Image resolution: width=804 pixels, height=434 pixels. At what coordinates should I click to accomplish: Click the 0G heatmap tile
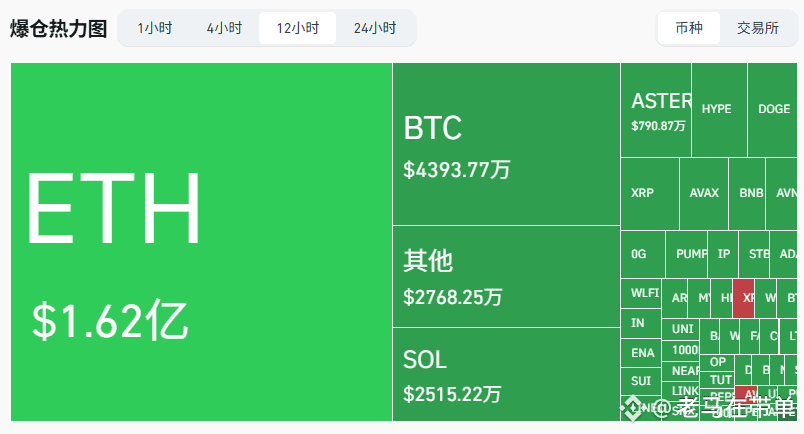pos(643,254)
